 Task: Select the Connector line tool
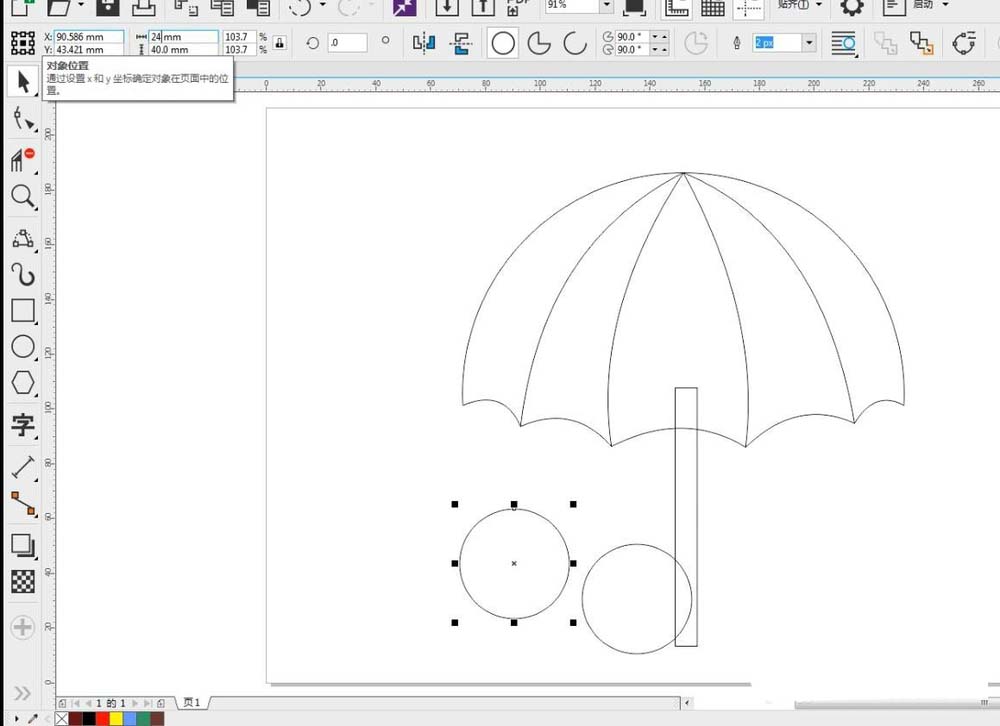tap(22, 503)
